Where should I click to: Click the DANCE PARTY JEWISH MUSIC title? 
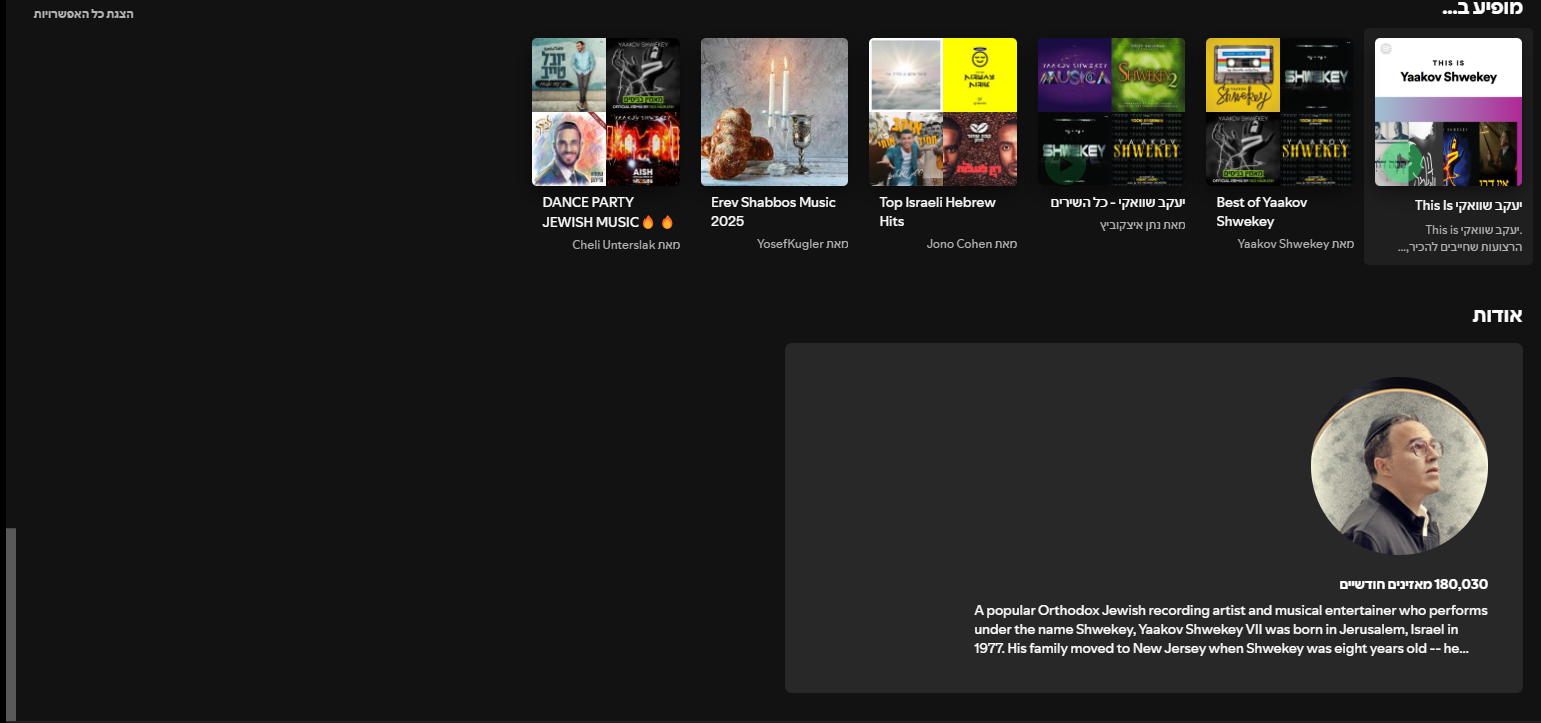point(608,212)
